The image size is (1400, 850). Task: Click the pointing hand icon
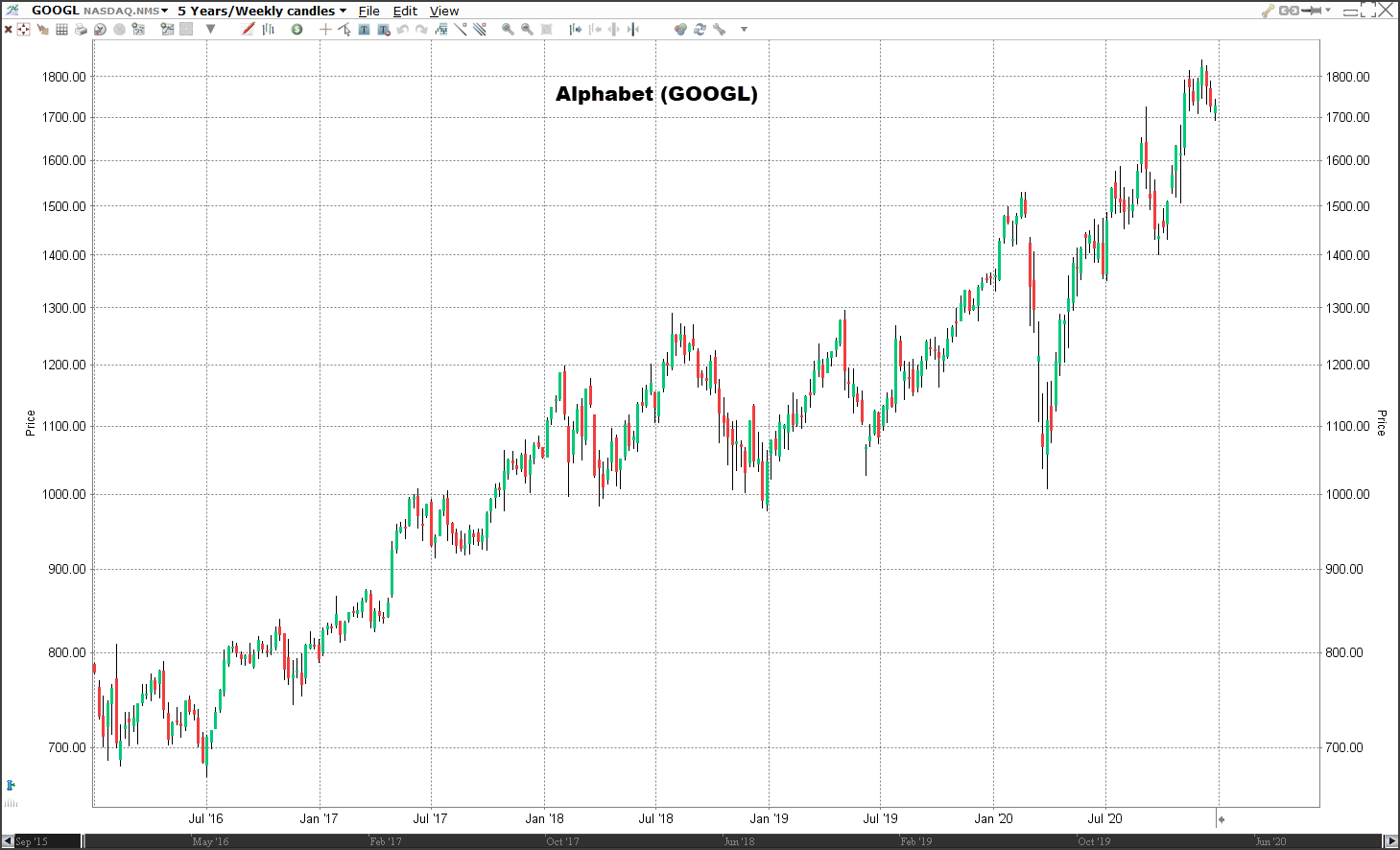tap(42, 30)
